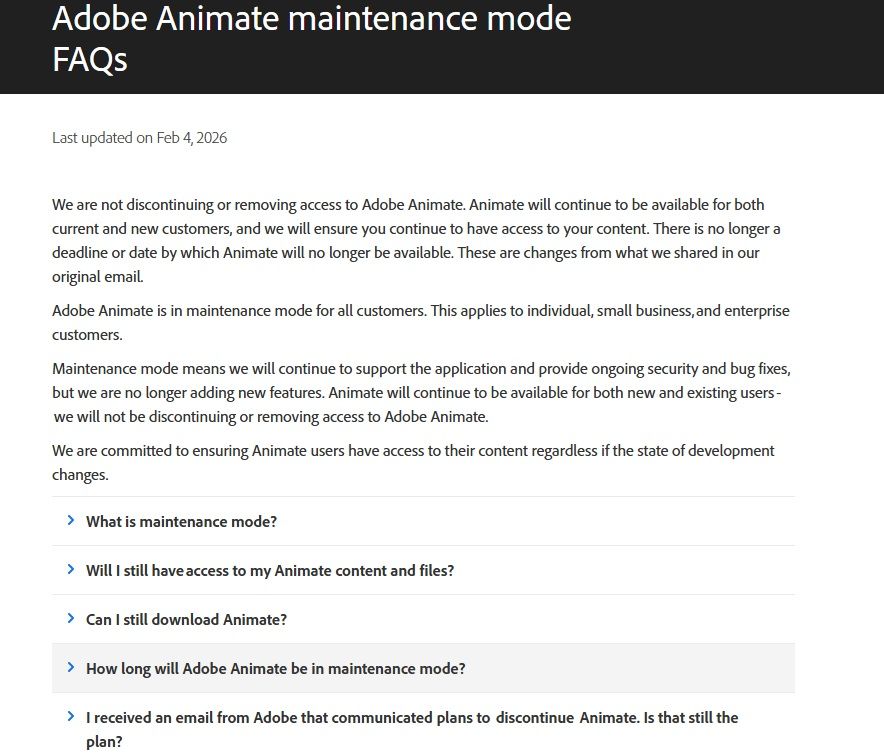Image resolution: width=884 pixels, height=756 pixels.
Task: Click the "Last updated on Feb 4, 2026" text
Action: pos(139,137)
